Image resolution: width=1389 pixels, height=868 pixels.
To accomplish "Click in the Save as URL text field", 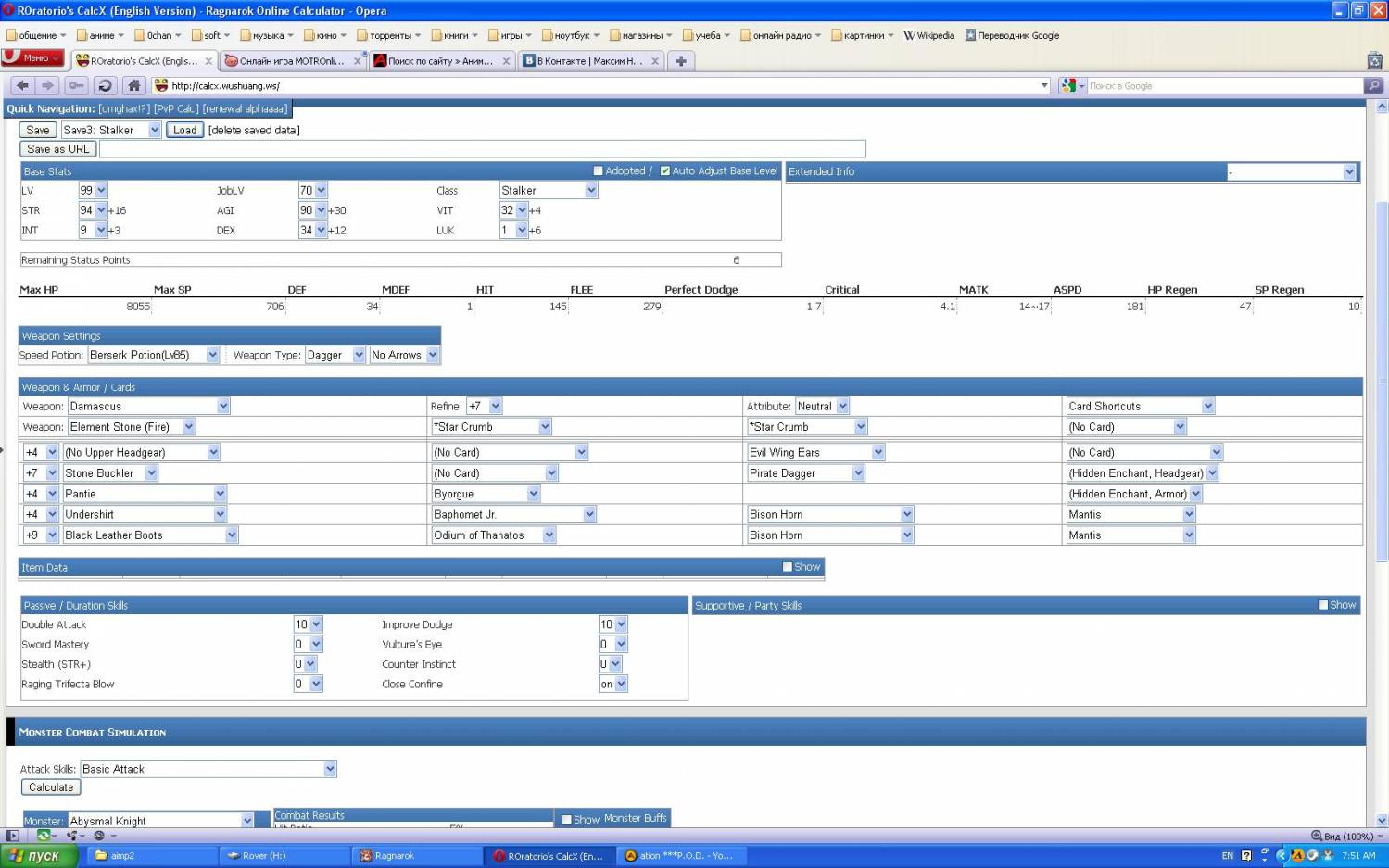I will (483, 148).
